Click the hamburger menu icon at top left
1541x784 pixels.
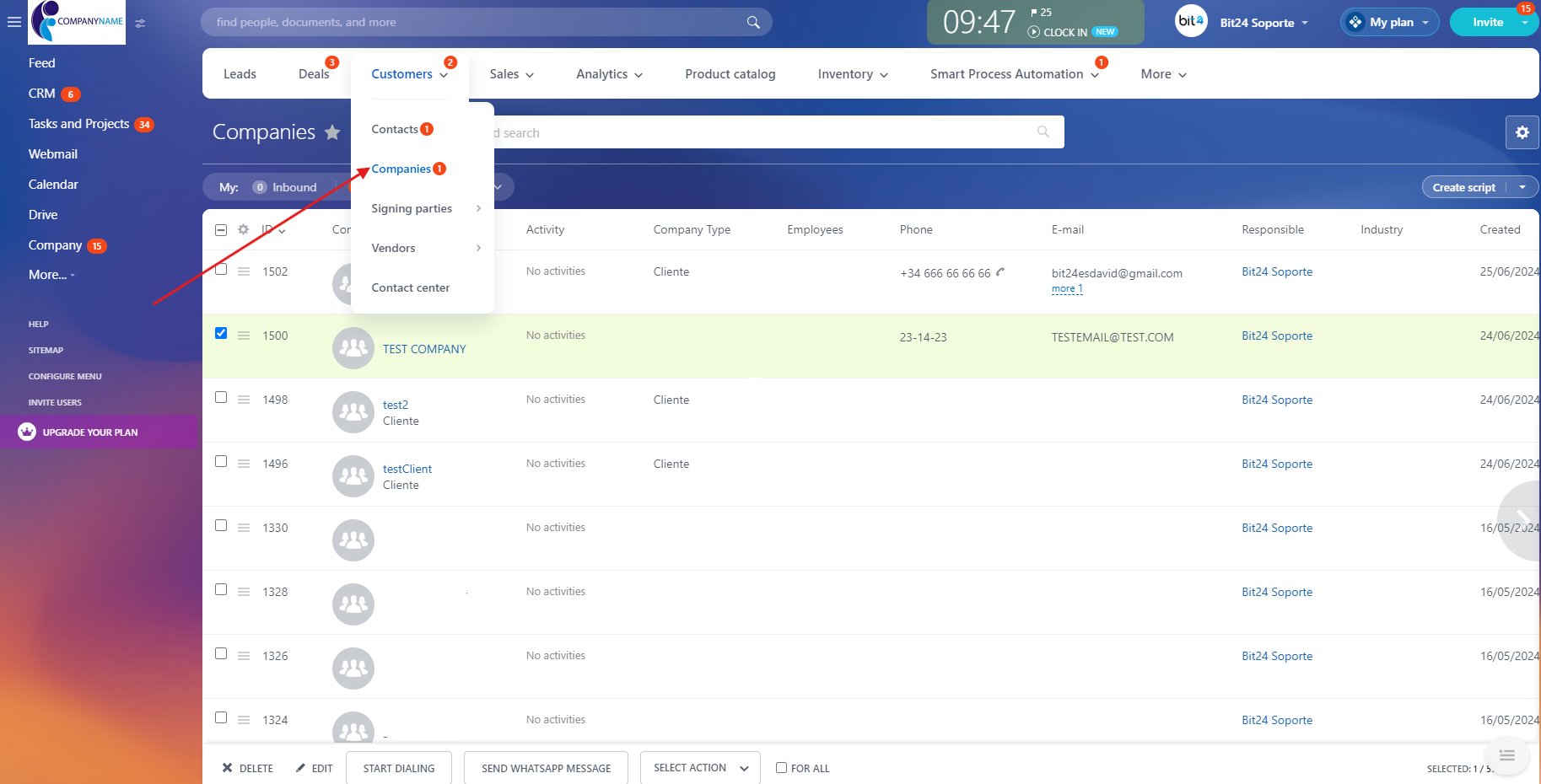click(13, 23)
